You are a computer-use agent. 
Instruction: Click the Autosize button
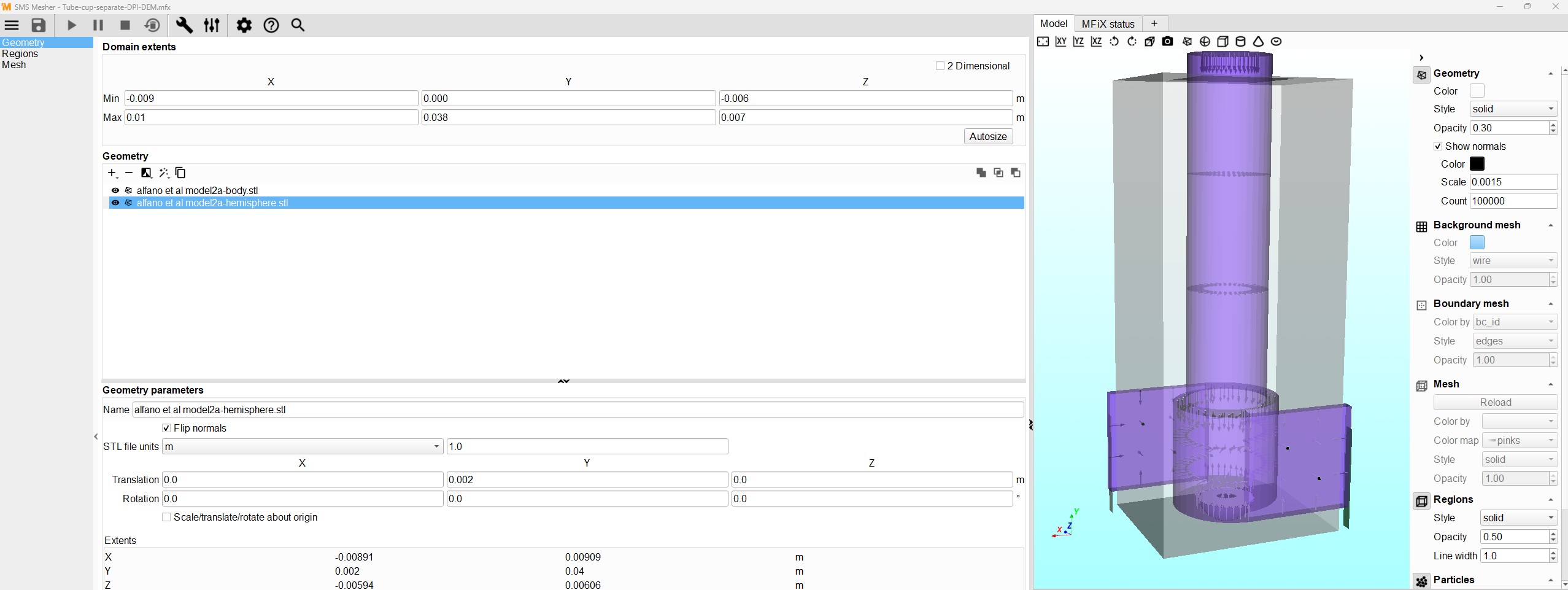(987, 136)
